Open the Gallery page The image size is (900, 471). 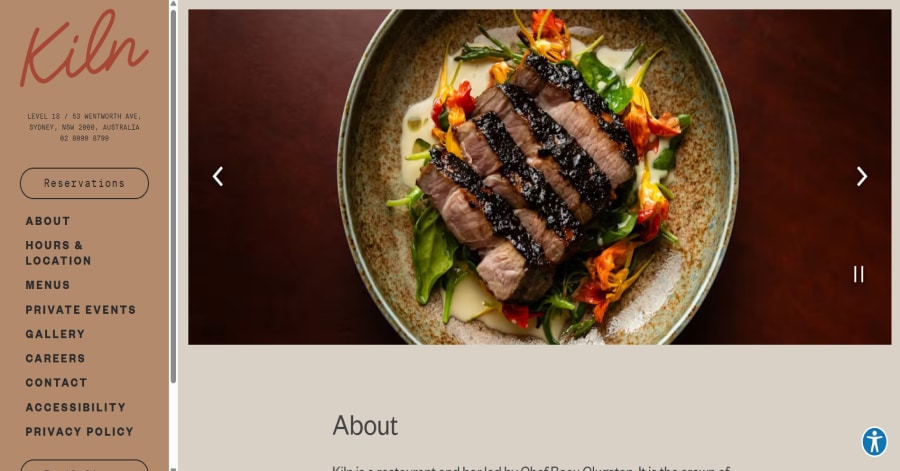coord(55,334)
